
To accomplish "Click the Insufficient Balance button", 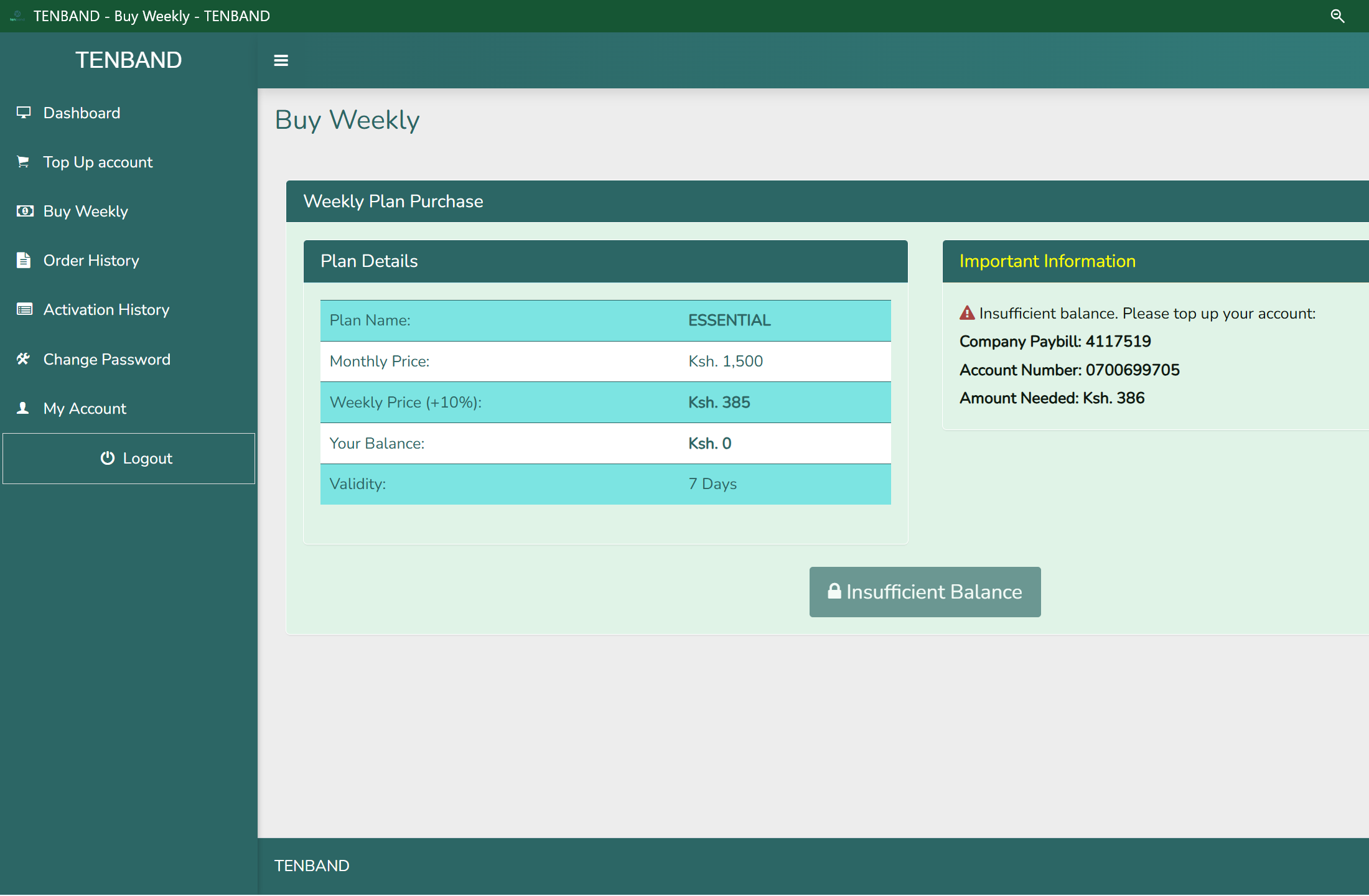I will pyautogui.click(x=925, y=592).
